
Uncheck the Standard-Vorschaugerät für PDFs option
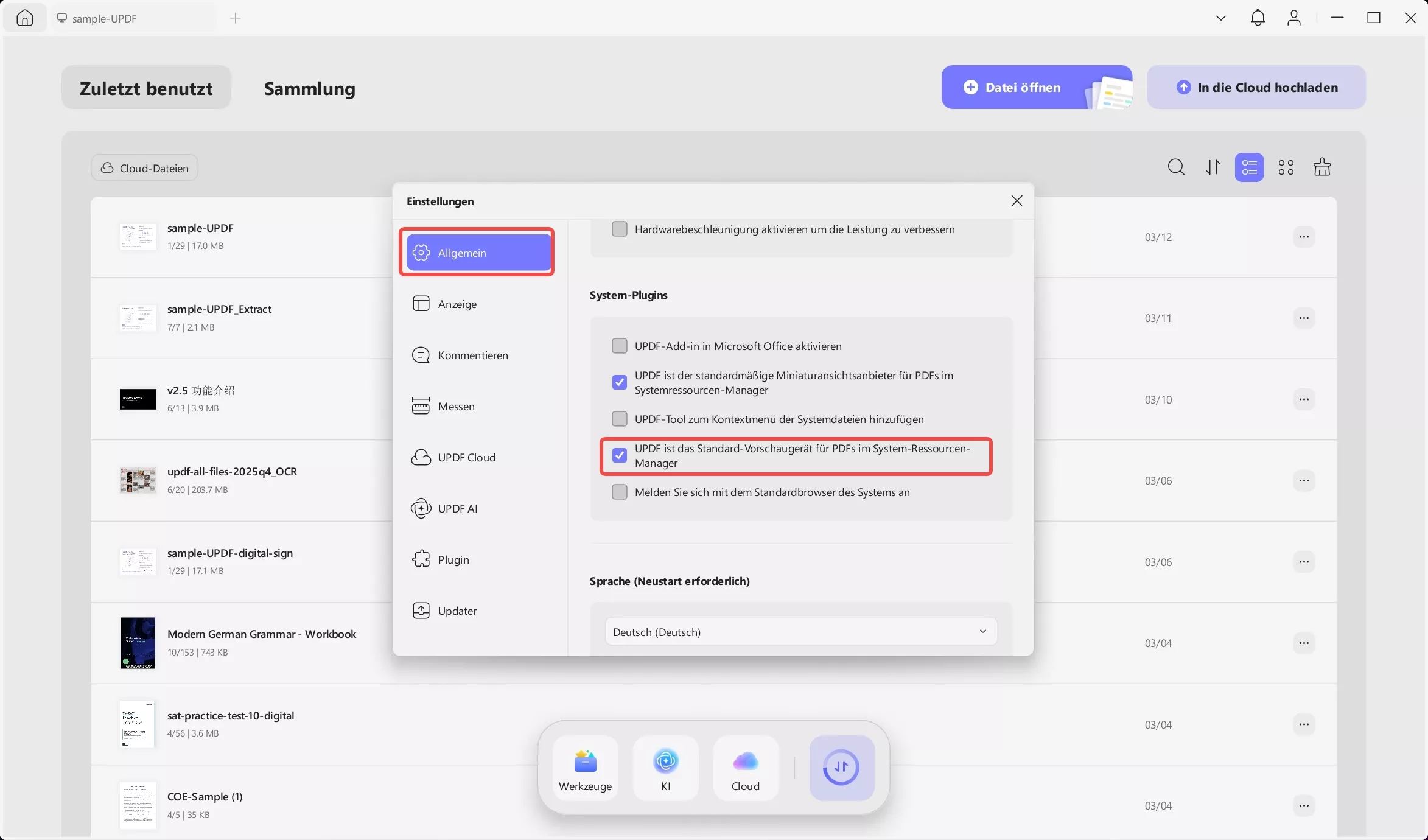pyautogui.click(x=620, y=455)
